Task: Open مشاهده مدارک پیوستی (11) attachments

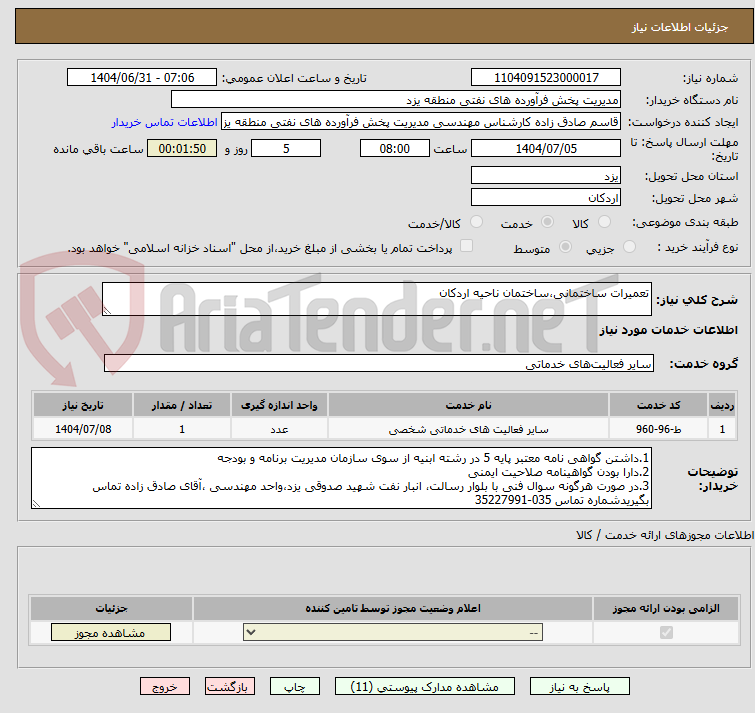Action: pyautogui.click(x=424, y=687)
